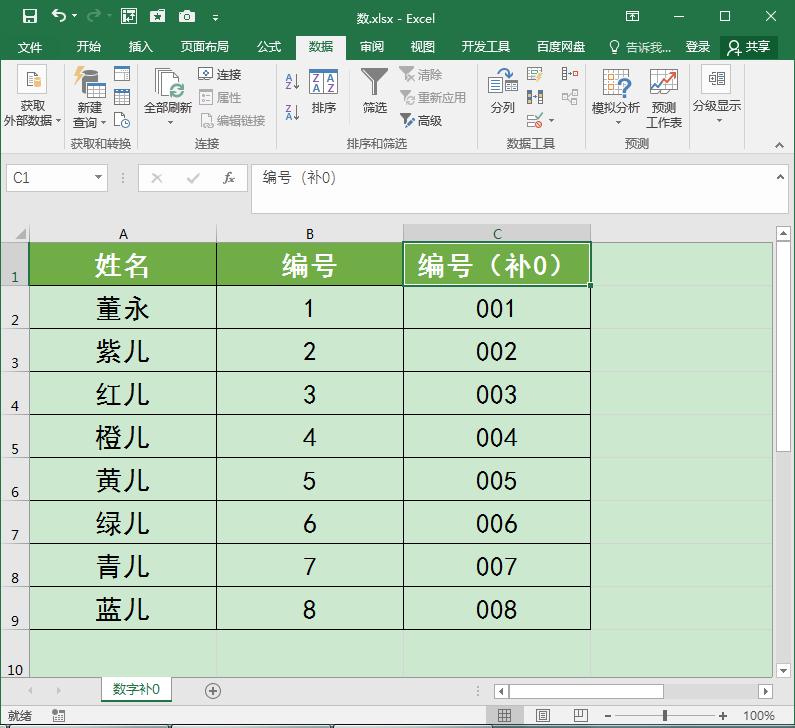795x728 pixels.
Task: Click the Insert Function fx icon
Action: pyautogui.click(x=229, y=178)
